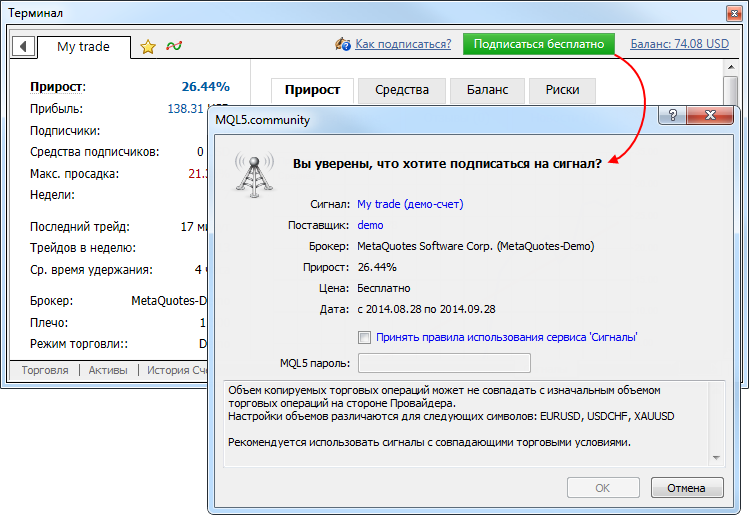Click the Последний трейд: label
The height and width of the screenshot is (515, 749).
[80, 227]
